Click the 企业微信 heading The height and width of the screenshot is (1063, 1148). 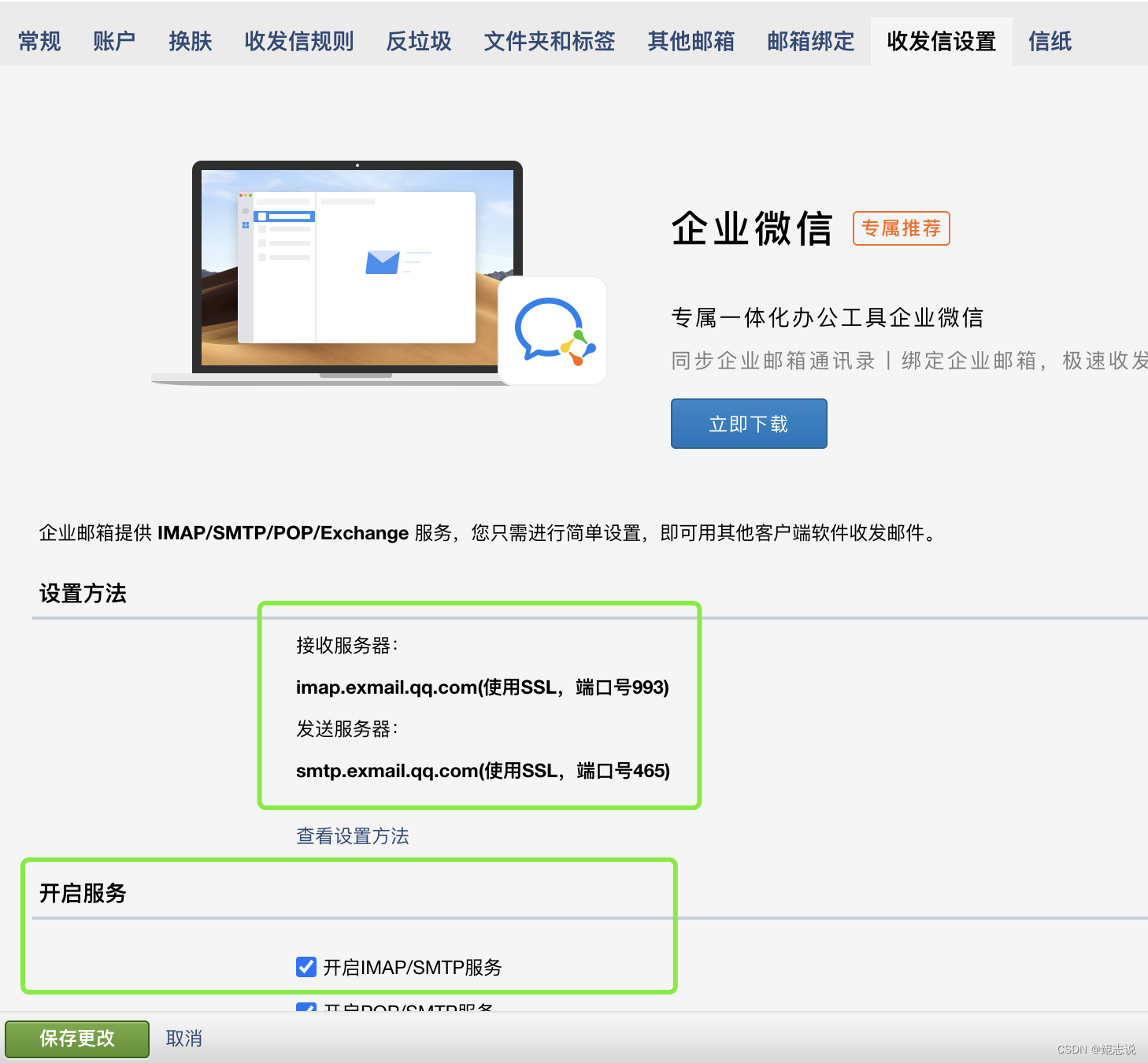pos(752,228)
